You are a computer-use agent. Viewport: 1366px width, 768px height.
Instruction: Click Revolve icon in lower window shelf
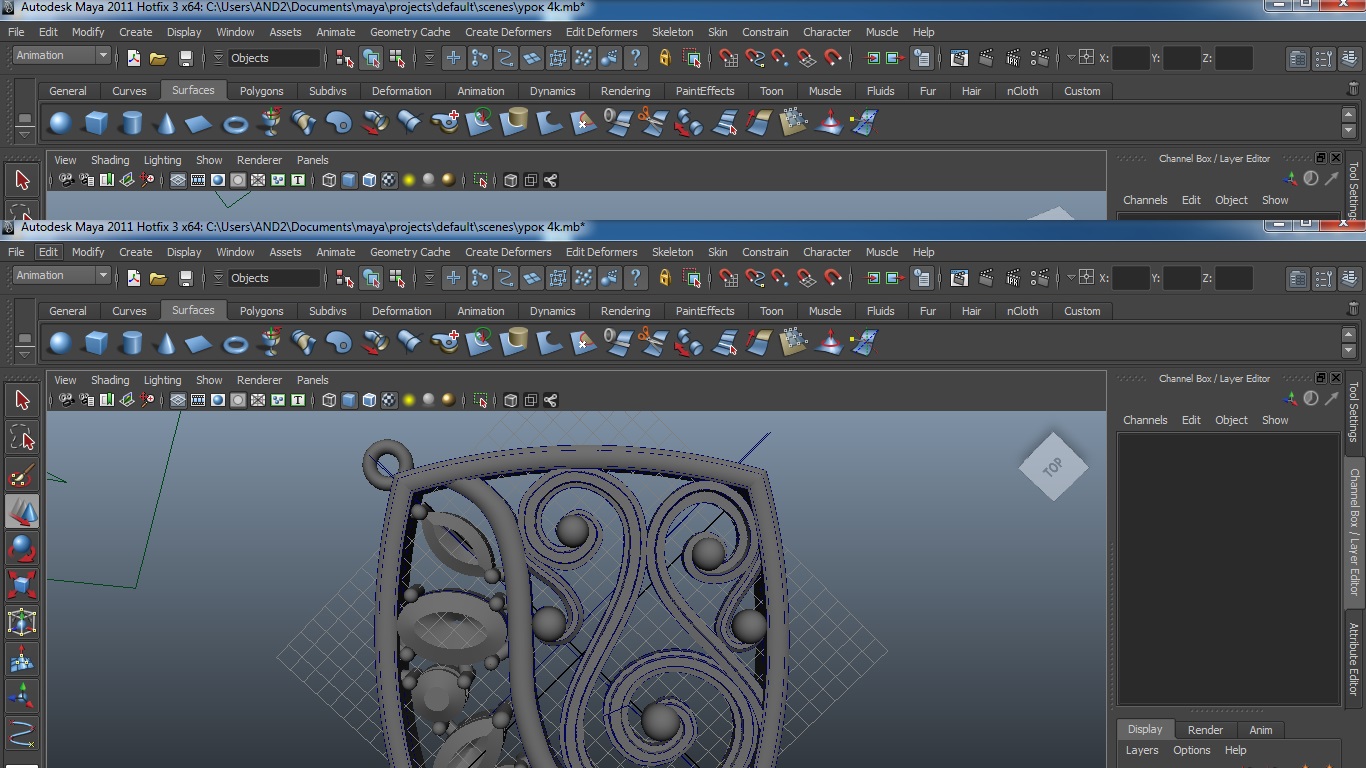(x=270, y=343)
